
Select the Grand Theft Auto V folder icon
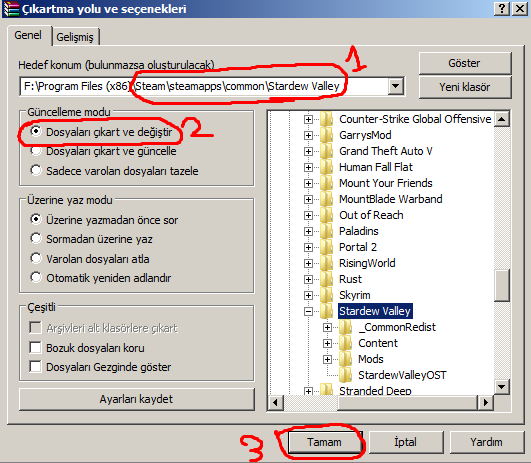point(327,151)
